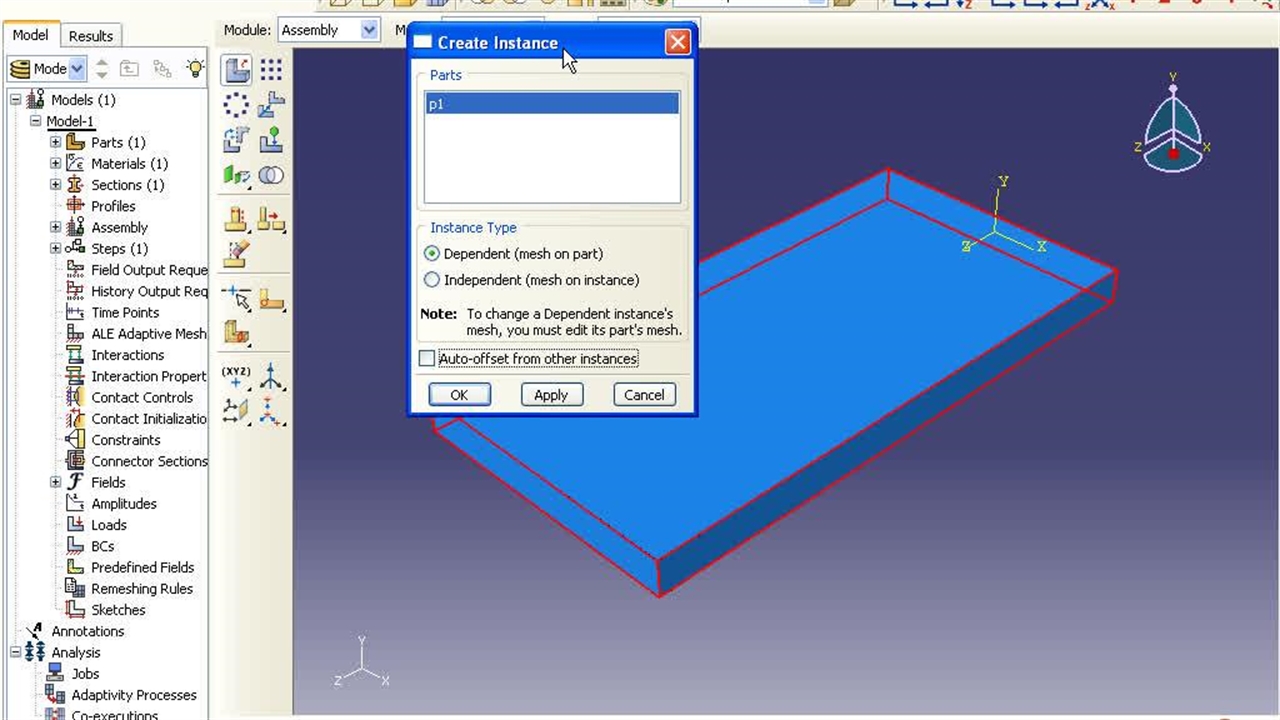Screen dimensions: 1280x720
Task: Click OK in Create Instance dialog
Action: (x=459, y=395)
